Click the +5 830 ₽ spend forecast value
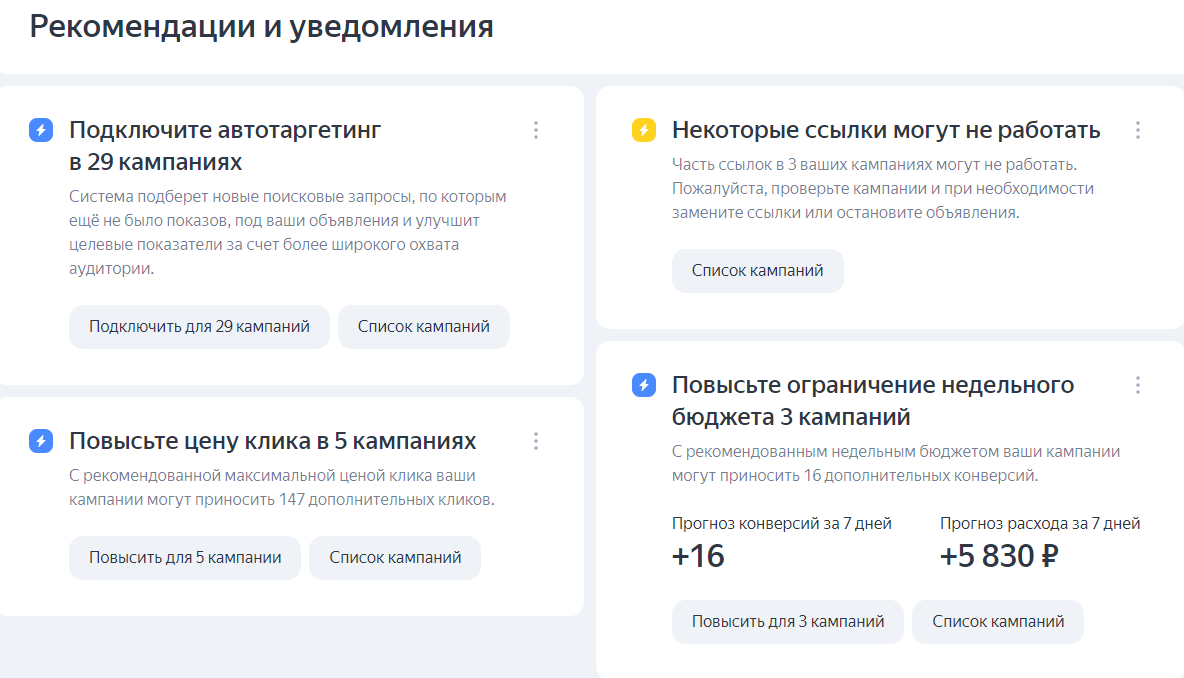The height and width of the screenshot is (678, 1184). [x=998, y=556]
